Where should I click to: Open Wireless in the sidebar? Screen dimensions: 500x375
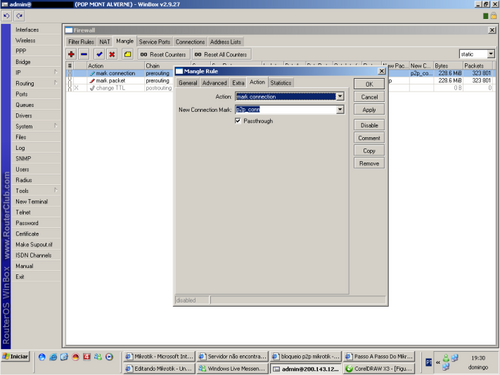click(37, 40)
